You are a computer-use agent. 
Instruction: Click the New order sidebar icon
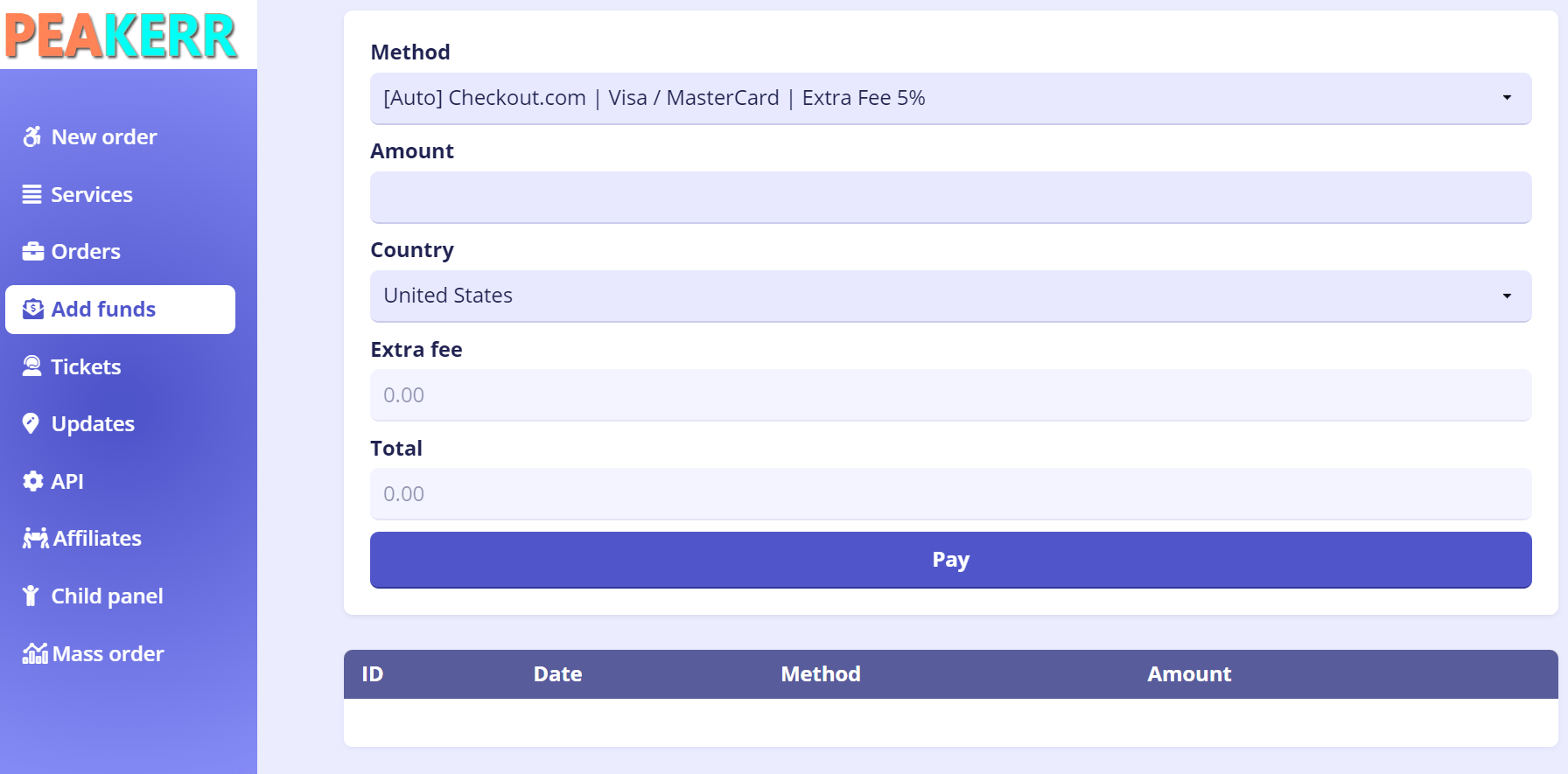[32, 137]
